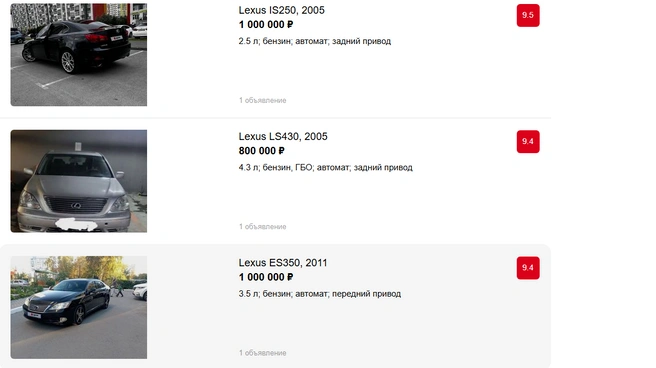This screenshot has height=368, width=656.
Task: Click the 9.4 rating badge for ES350
Action: pos(528,268)
